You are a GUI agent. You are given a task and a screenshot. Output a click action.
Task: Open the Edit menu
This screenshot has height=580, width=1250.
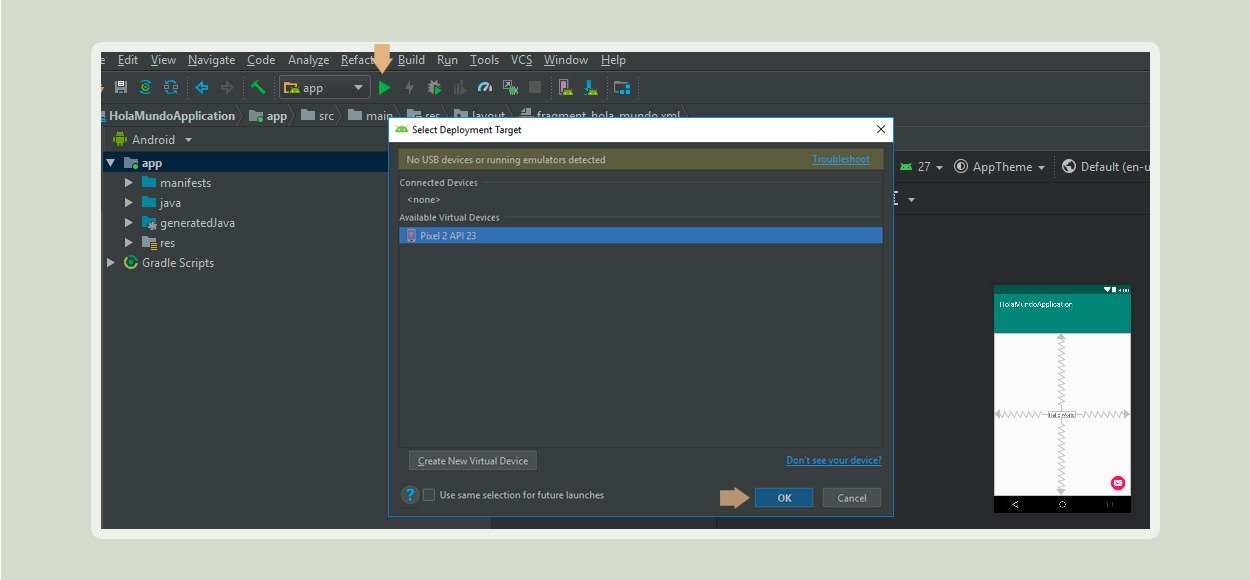click(x=128, y=60)
